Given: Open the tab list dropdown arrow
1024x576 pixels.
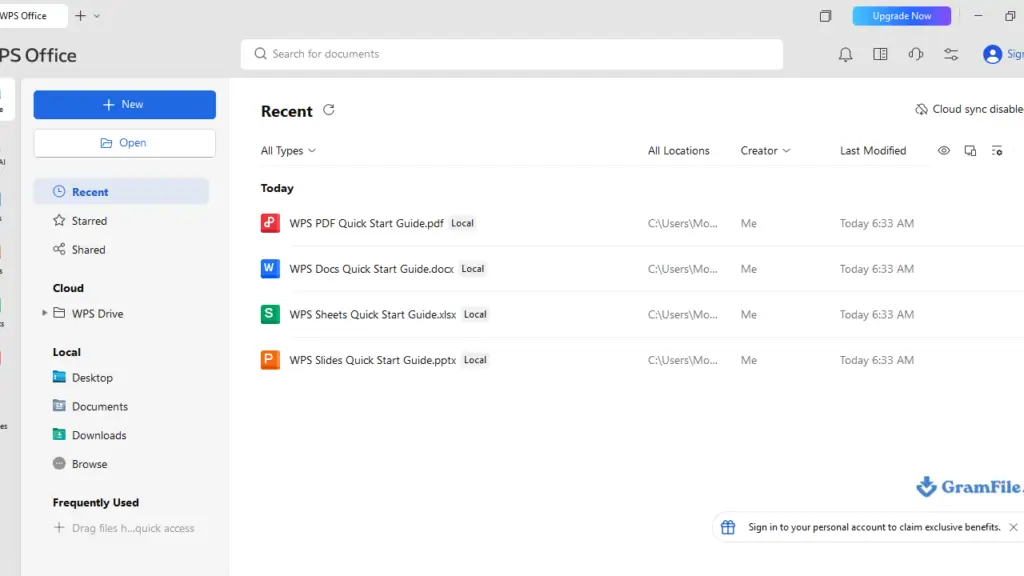Looking at the screenshot, I should pyautogui.click(x=97, y=16).
